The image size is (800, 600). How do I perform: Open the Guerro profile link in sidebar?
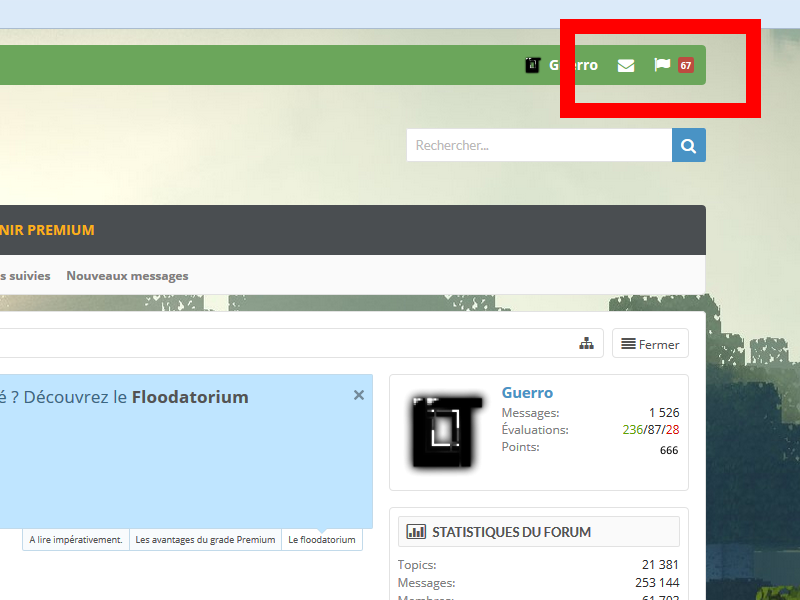[527, 393]
